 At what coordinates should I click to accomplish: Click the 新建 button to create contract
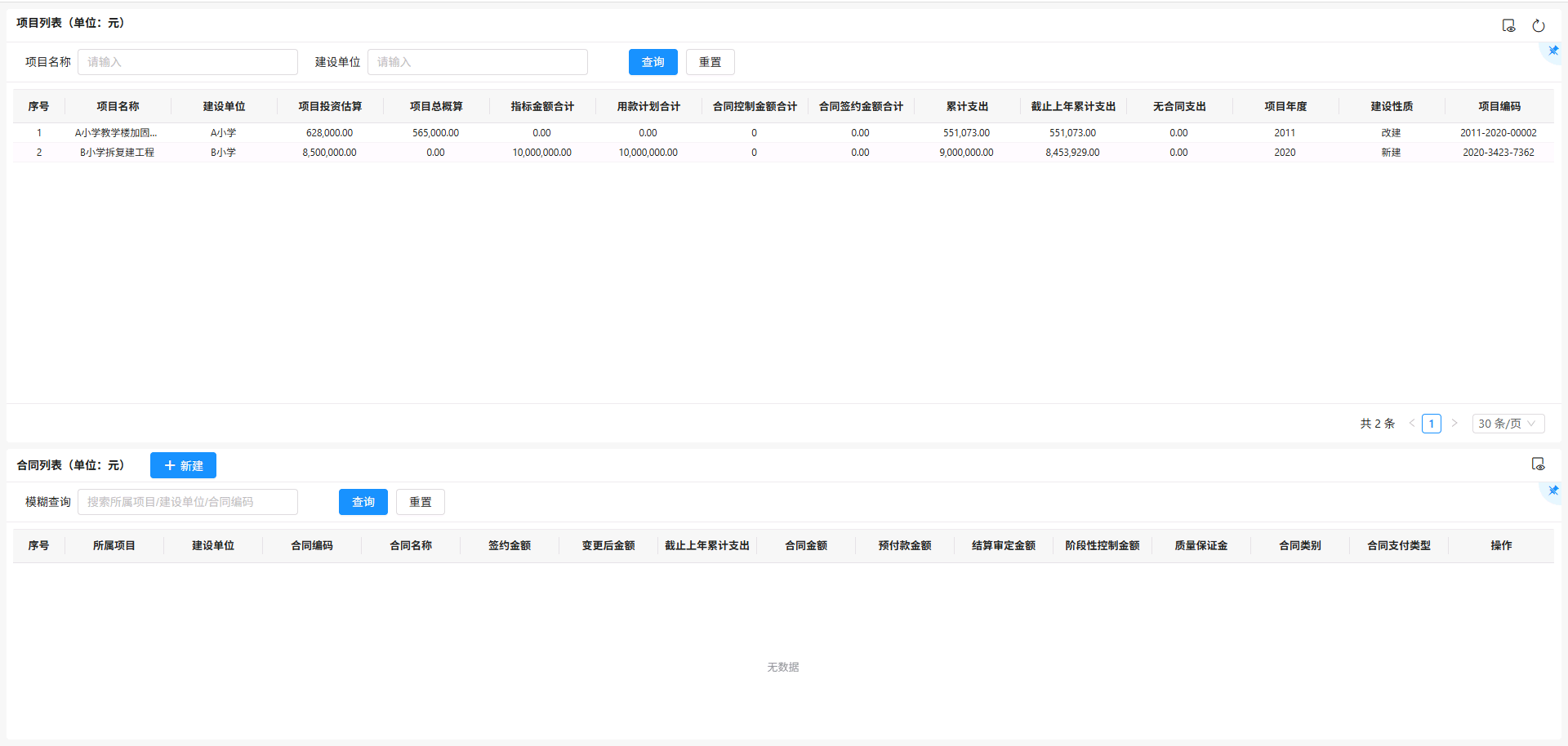tap(183, 465)
